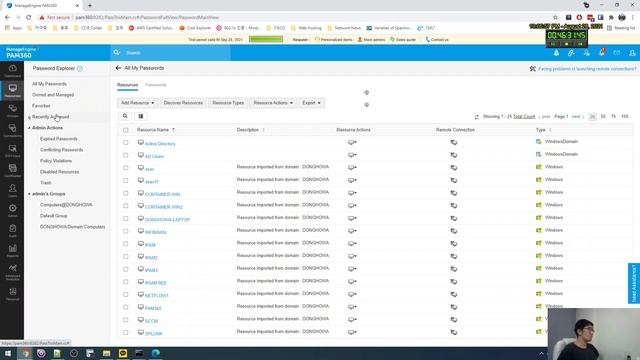The width and height of the screenshot is (640, 360).
Task: Select Recently Accessed in explorer
Action: (51, 117)
